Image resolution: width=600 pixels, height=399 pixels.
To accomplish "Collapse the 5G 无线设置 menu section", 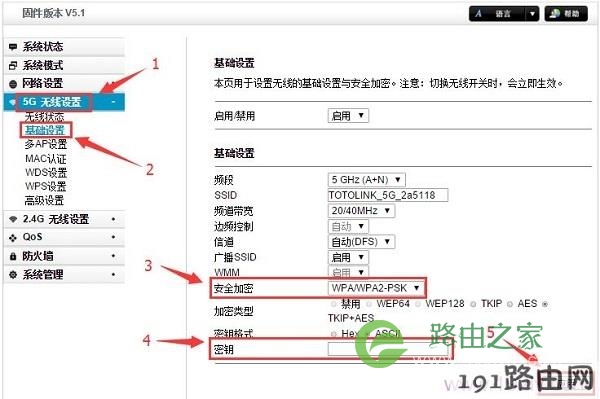I will point(113,102).
